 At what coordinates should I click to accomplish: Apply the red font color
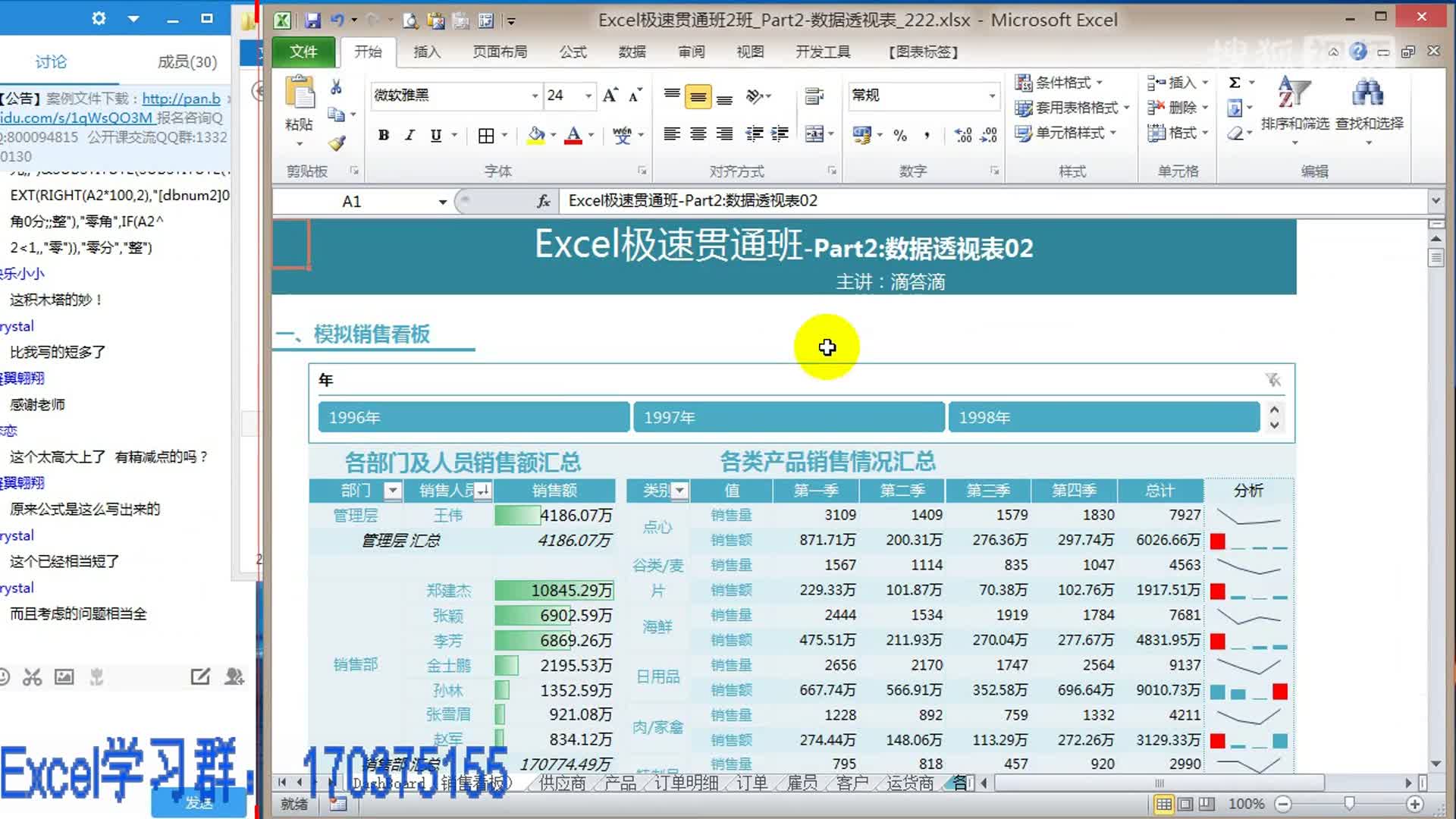coord(574,136)
